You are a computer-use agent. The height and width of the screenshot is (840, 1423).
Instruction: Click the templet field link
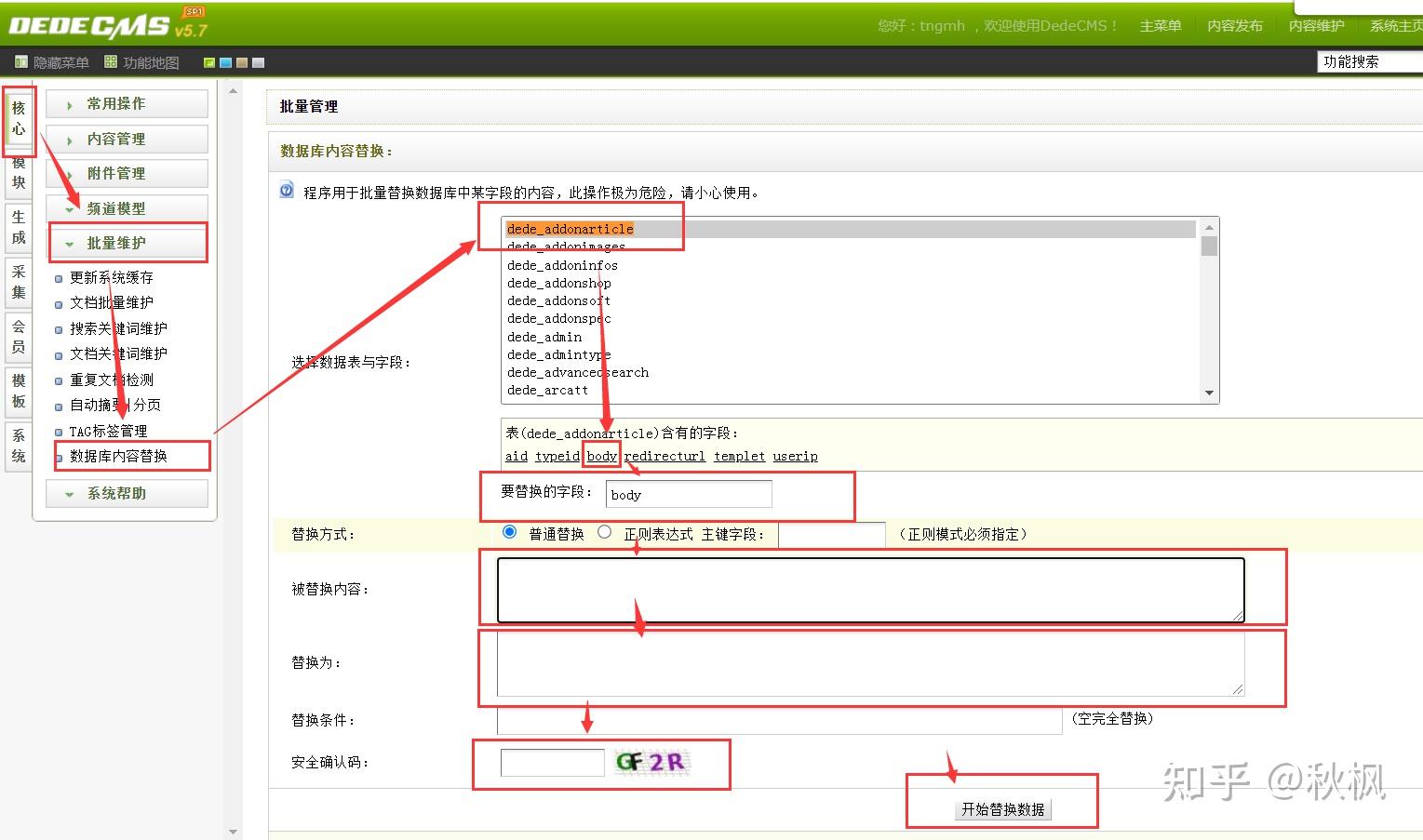[739, 456]
